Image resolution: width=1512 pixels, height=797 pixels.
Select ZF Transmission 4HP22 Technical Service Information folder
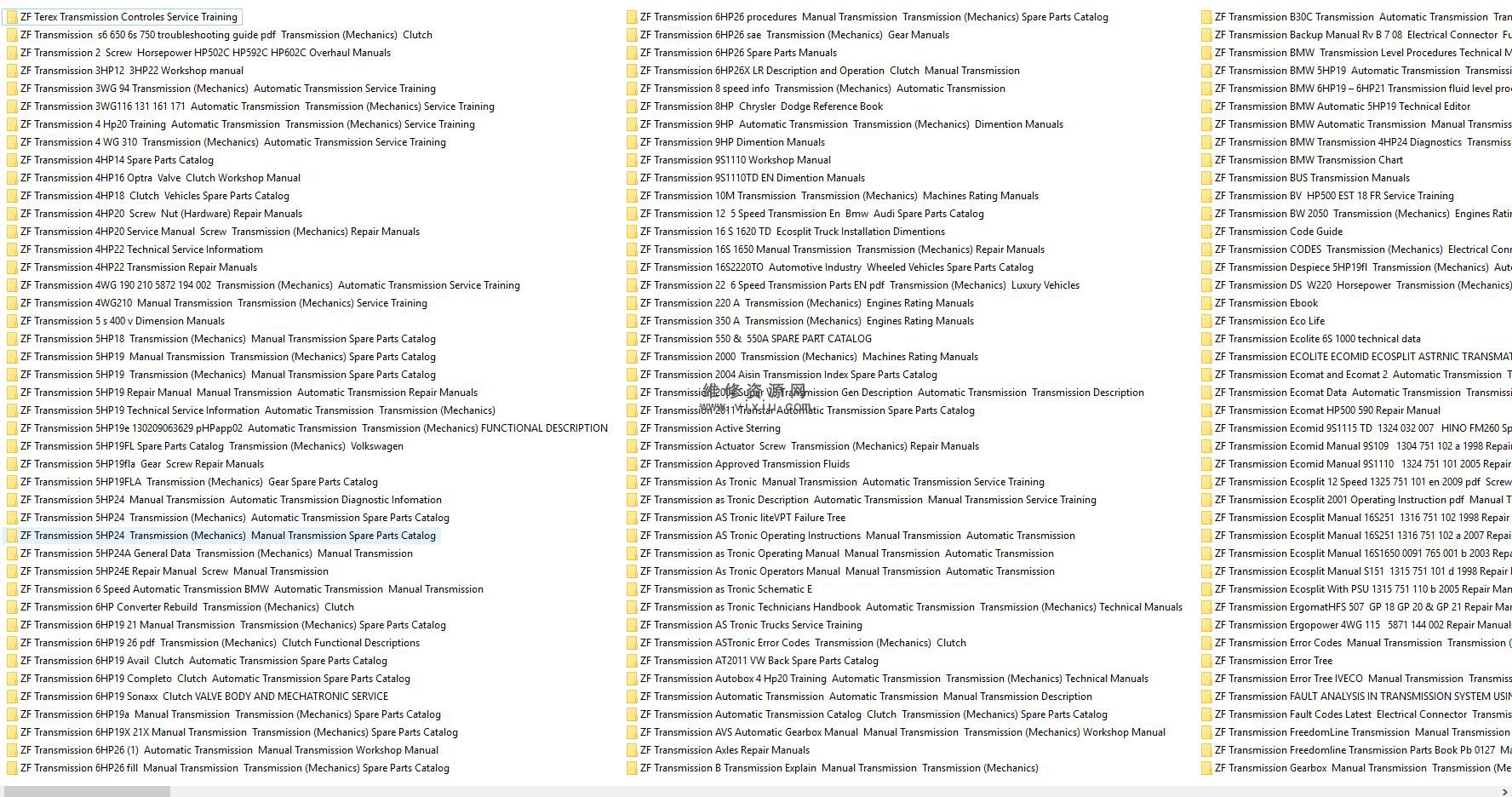(141, 249)
